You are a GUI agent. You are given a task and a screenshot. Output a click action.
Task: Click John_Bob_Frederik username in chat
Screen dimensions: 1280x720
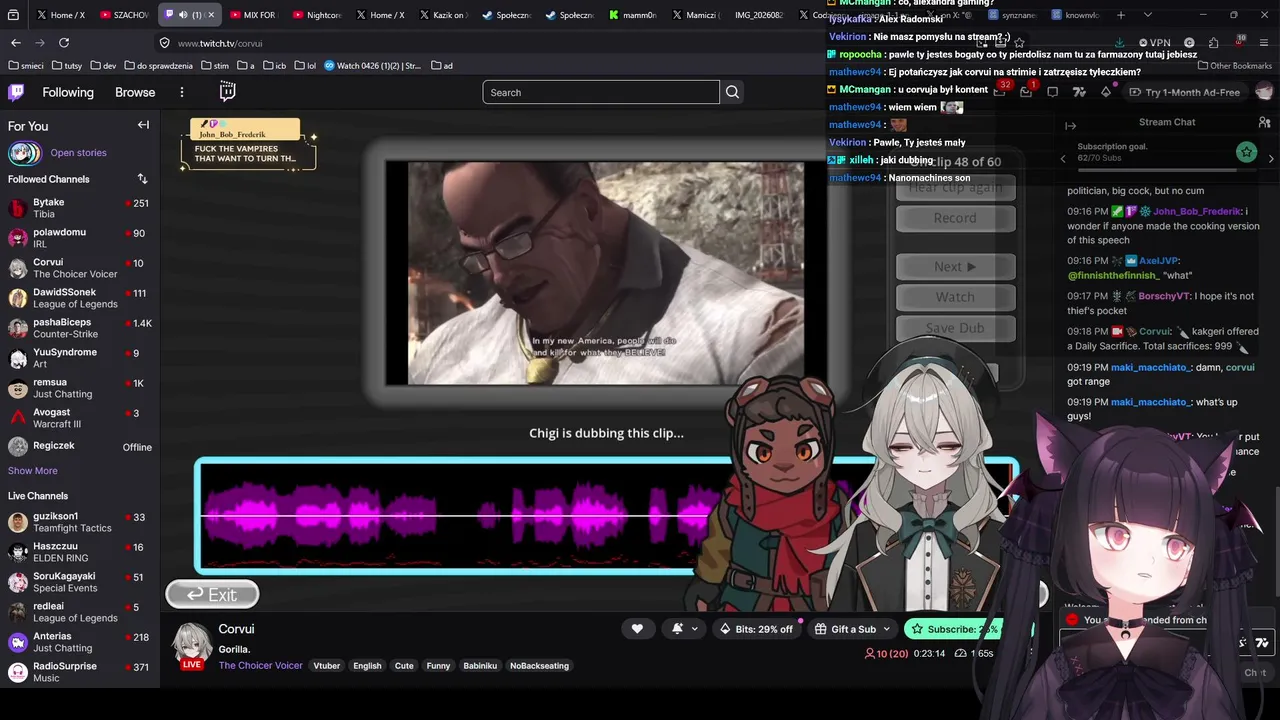pyautogui.click(x=1198, y=212)
